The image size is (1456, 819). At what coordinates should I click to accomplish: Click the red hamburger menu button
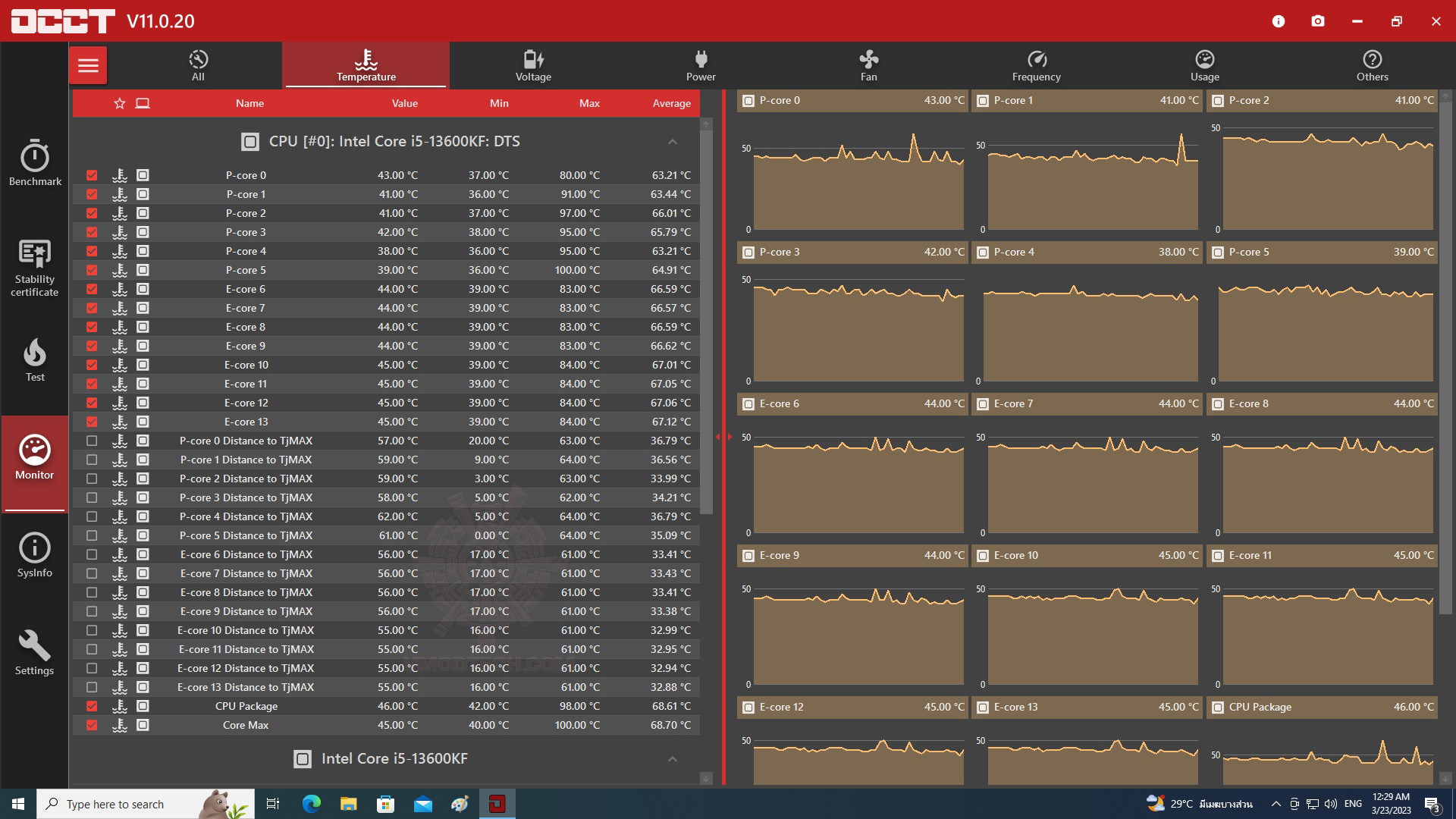tap(88, 65)
